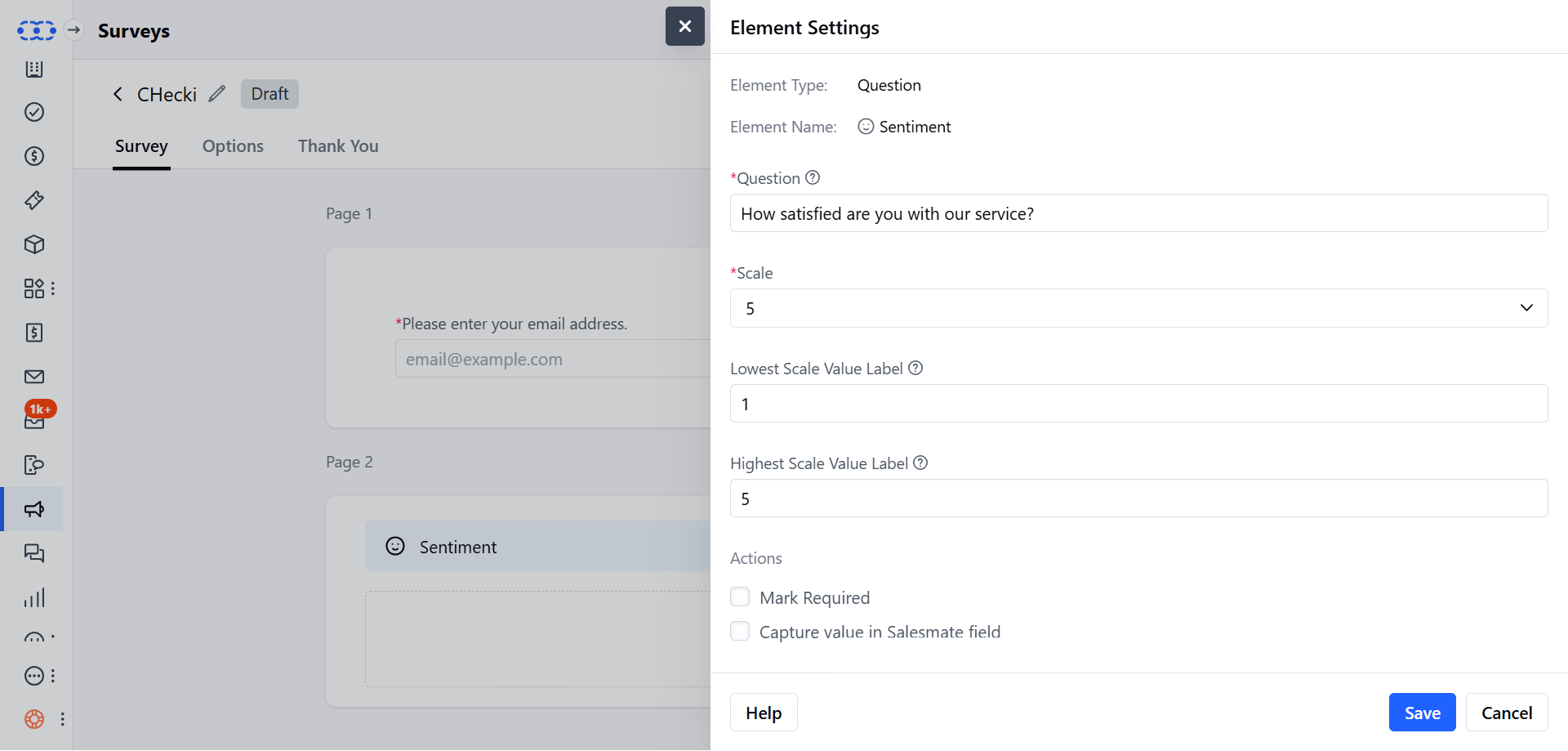Select the megaphone campaigns icon
The image size is (1568, 751).
pyautogui.click(x=34, y=509)
